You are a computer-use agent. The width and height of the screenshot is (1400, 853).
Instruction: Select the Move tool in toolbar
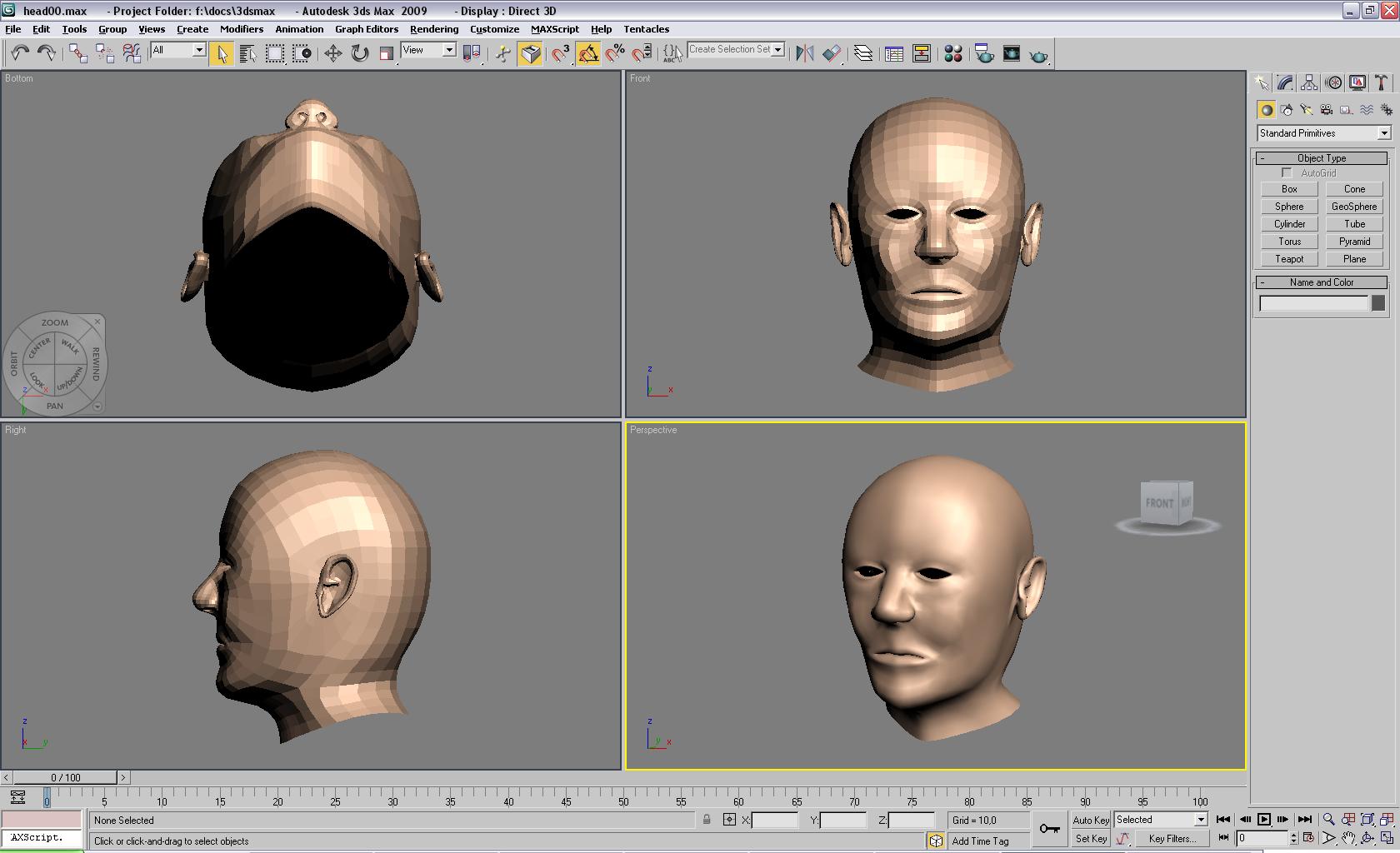332,54
